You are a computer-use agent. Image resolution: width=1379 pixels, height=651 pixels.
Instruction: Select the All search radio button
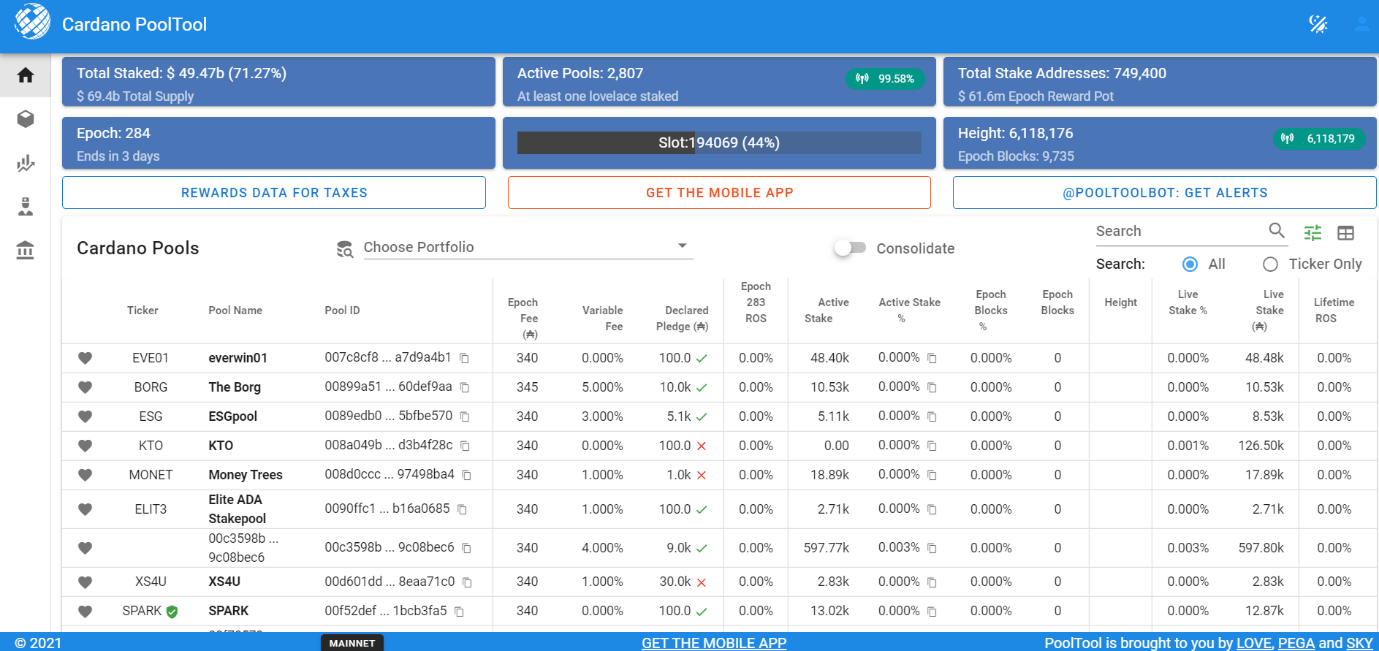coord(1190,264)
